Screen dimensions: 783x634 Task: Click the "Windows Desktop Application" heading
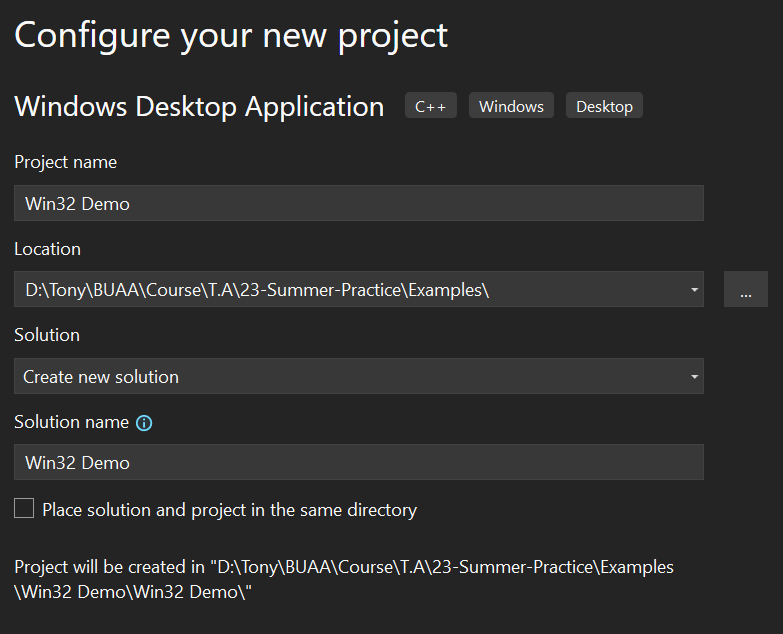coord(199,107)
